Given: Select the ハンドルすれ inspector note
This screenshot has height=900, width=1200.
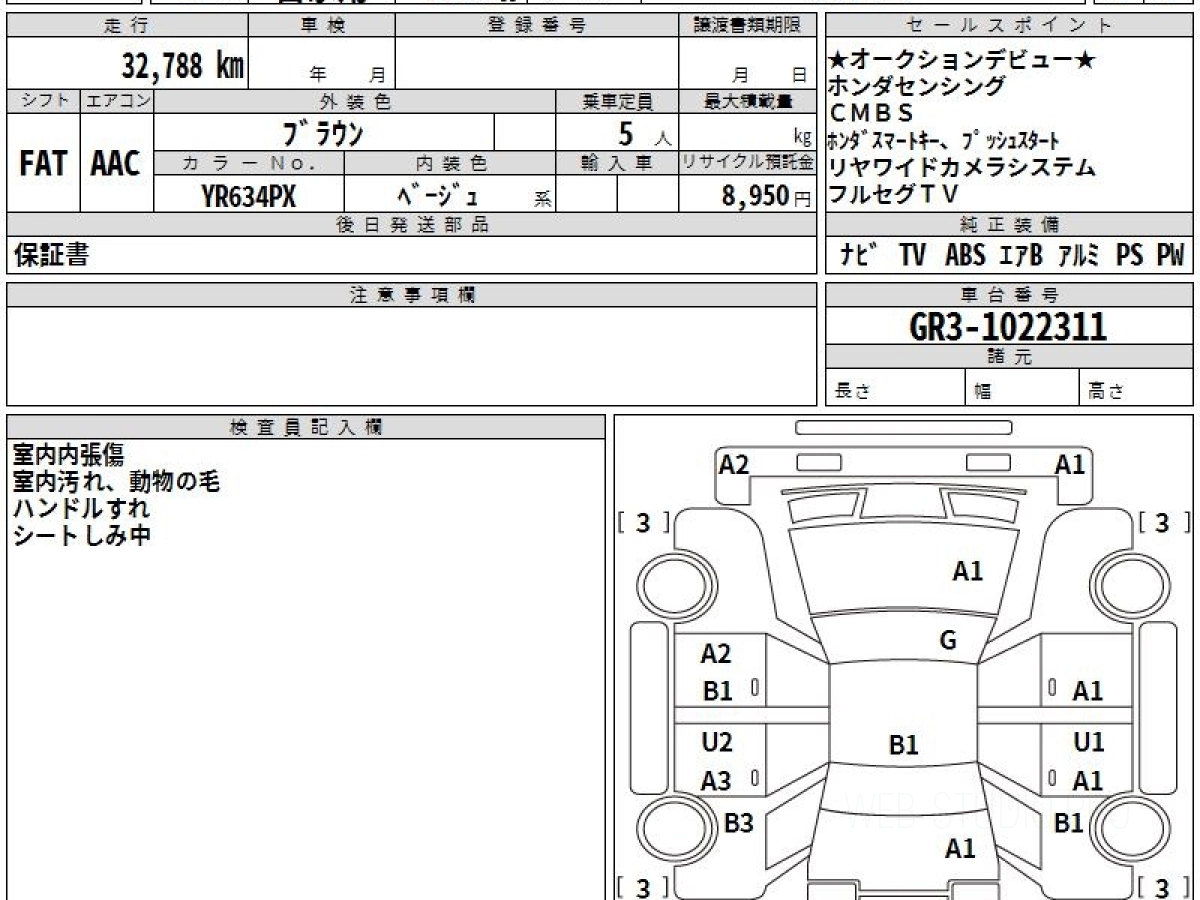Looking at the screenshot, I should click(81, 508).
